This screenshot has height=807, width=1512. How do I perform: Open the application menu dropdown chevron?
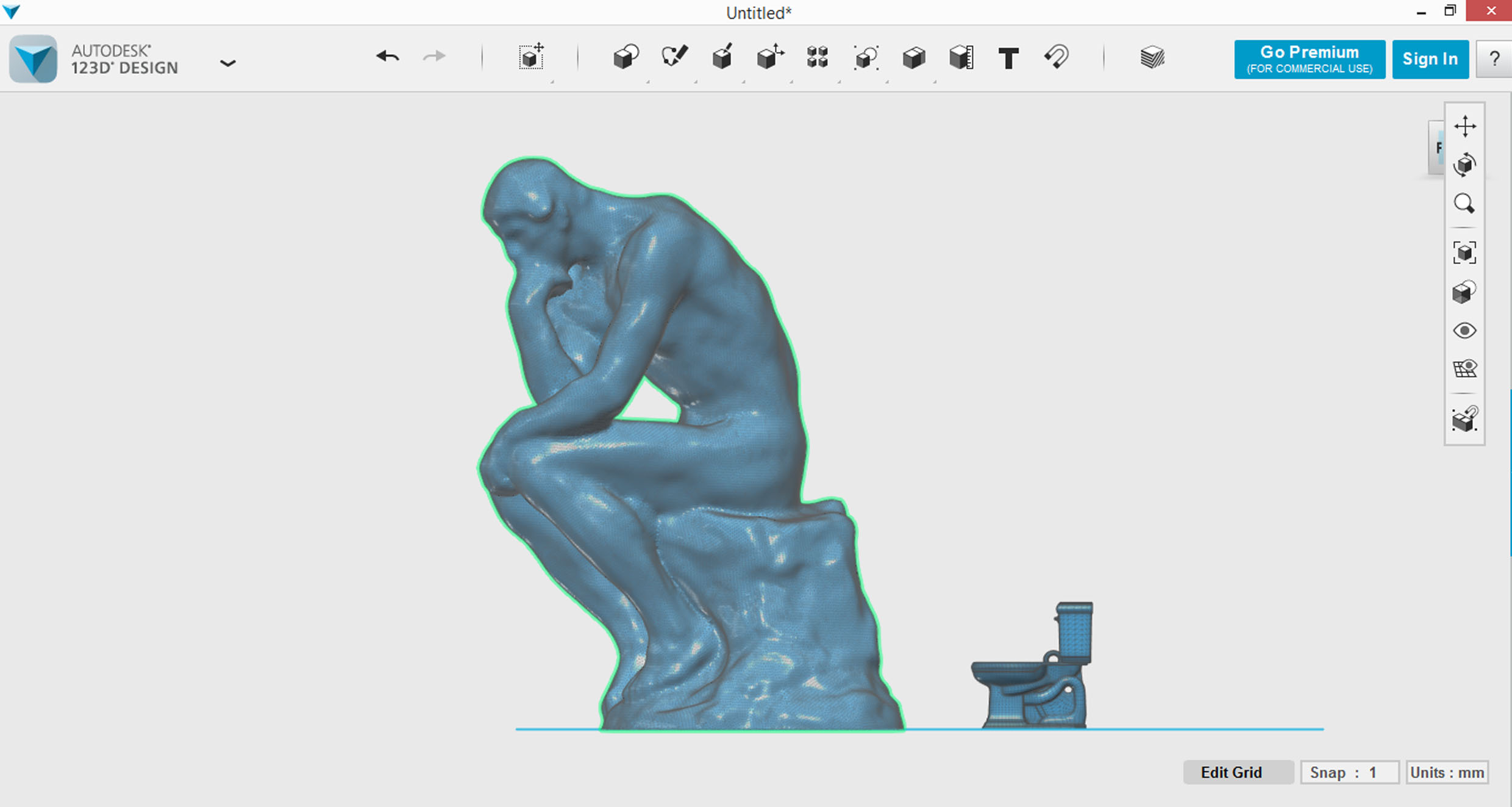(x=227, y=63)
